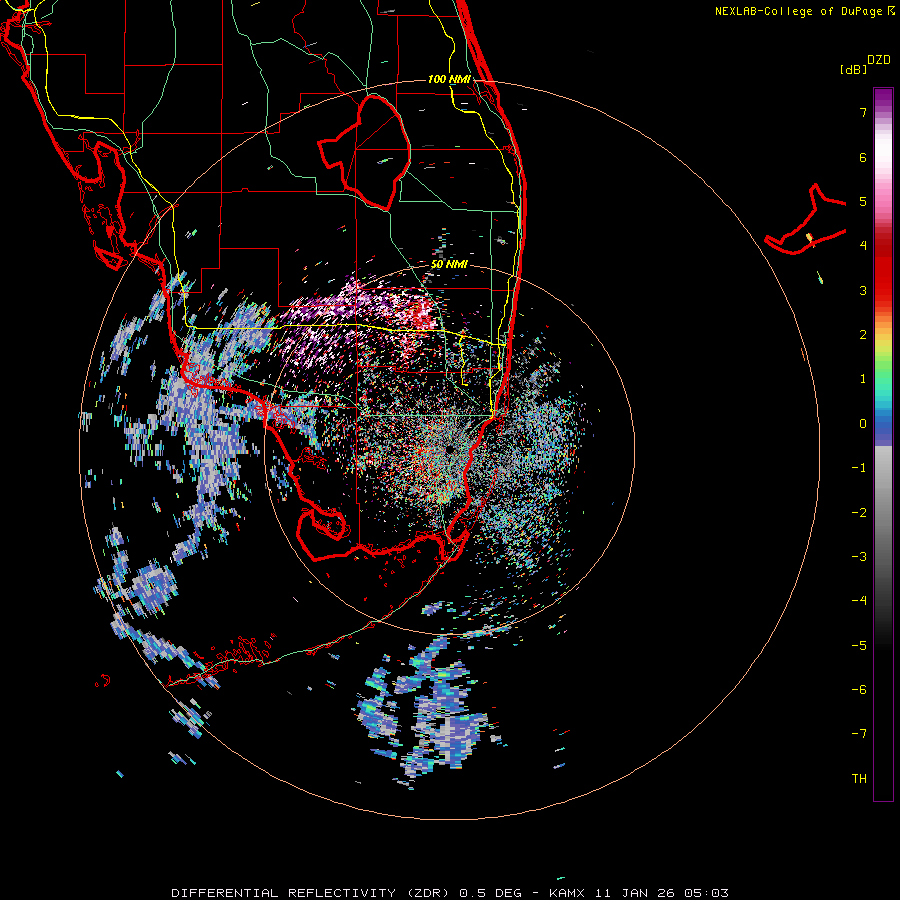This screenshot has width=900, height=900.
Task: Click the -1 value on color scale
Action: (859, 468)
